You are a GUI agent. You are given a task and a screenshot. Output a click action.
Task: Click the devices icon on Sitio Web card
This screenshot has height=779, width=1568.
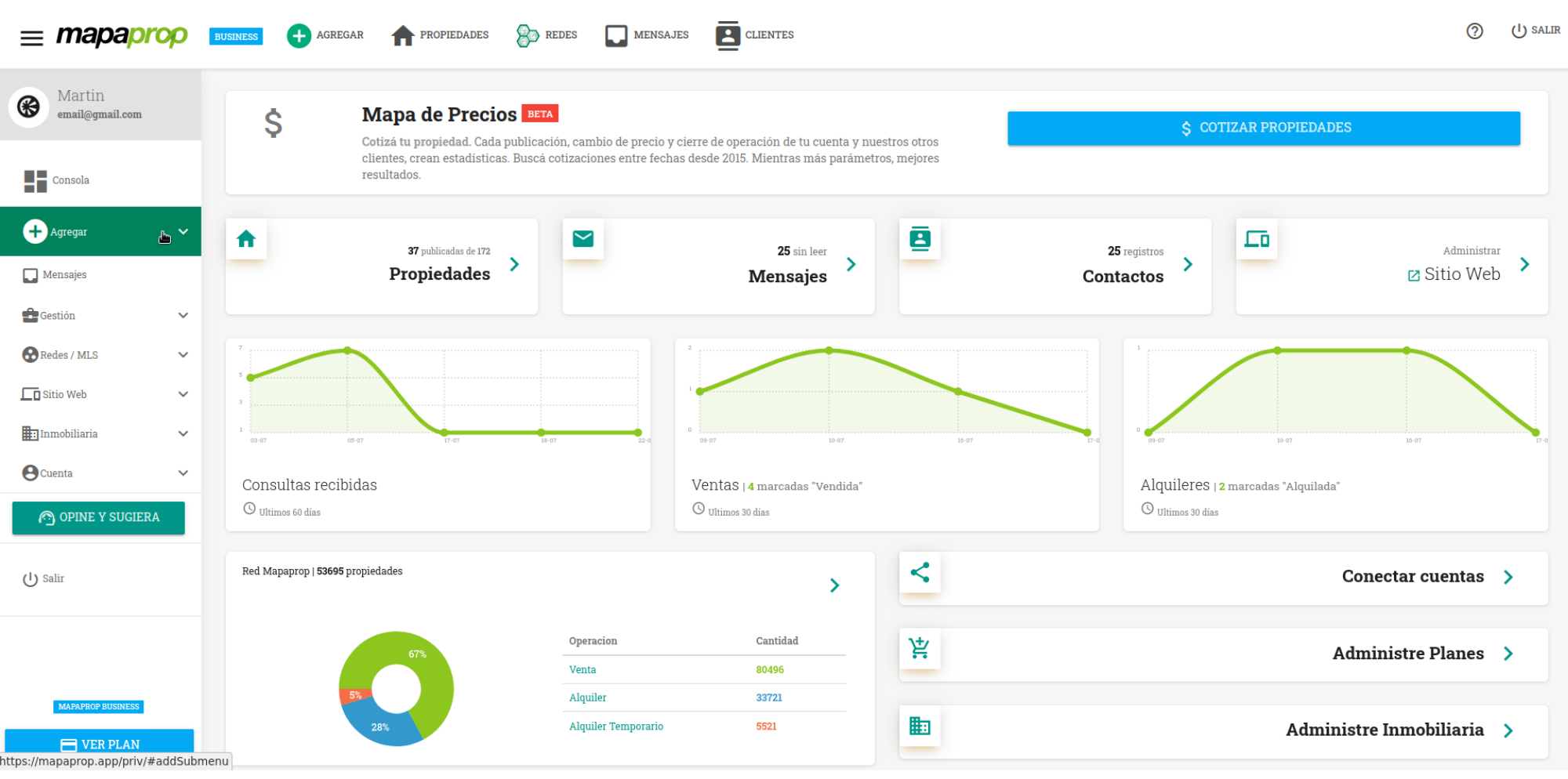tap(1257, 238)
